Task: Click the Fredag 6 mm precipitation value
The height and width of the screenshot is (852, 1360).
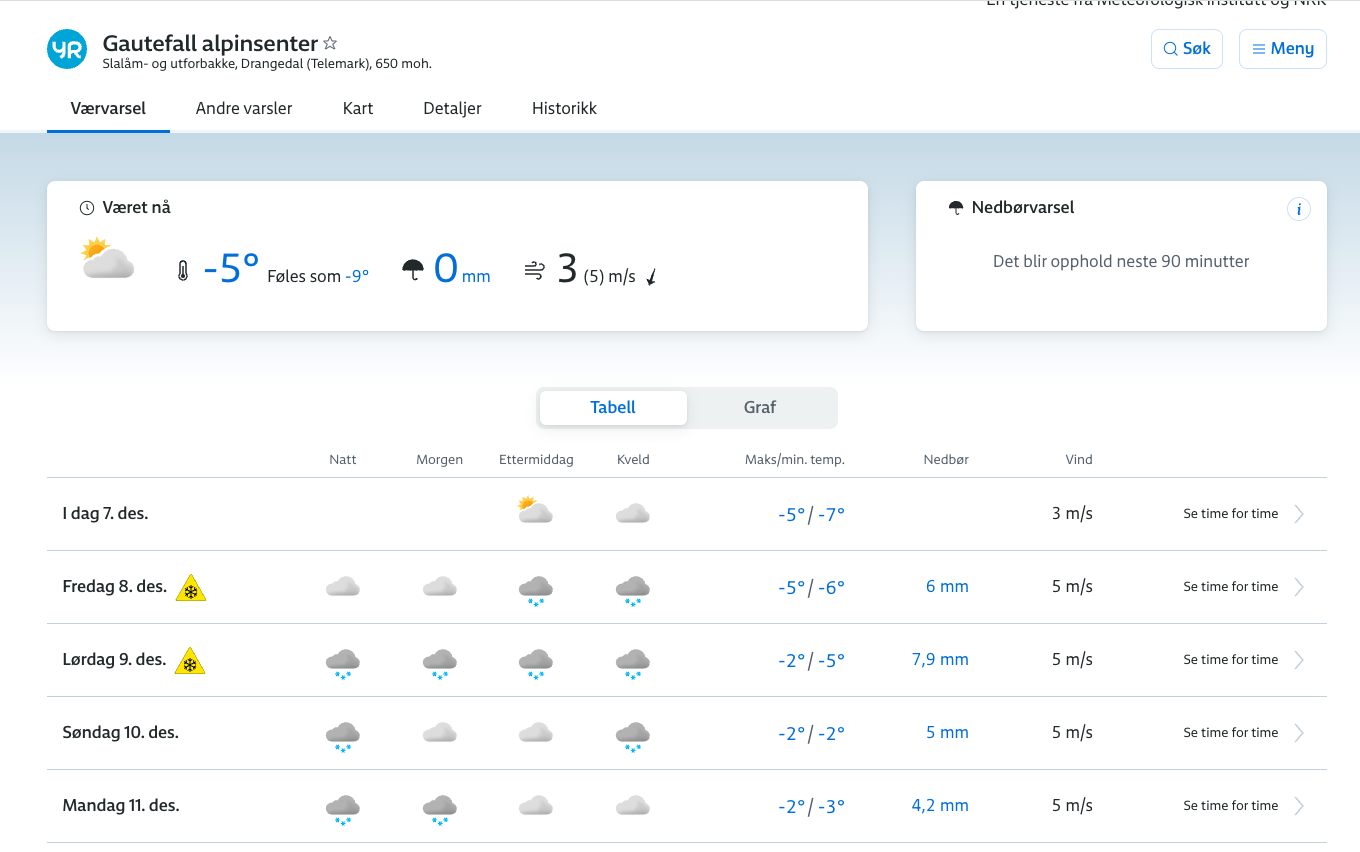Action: (x=947, y=587)
